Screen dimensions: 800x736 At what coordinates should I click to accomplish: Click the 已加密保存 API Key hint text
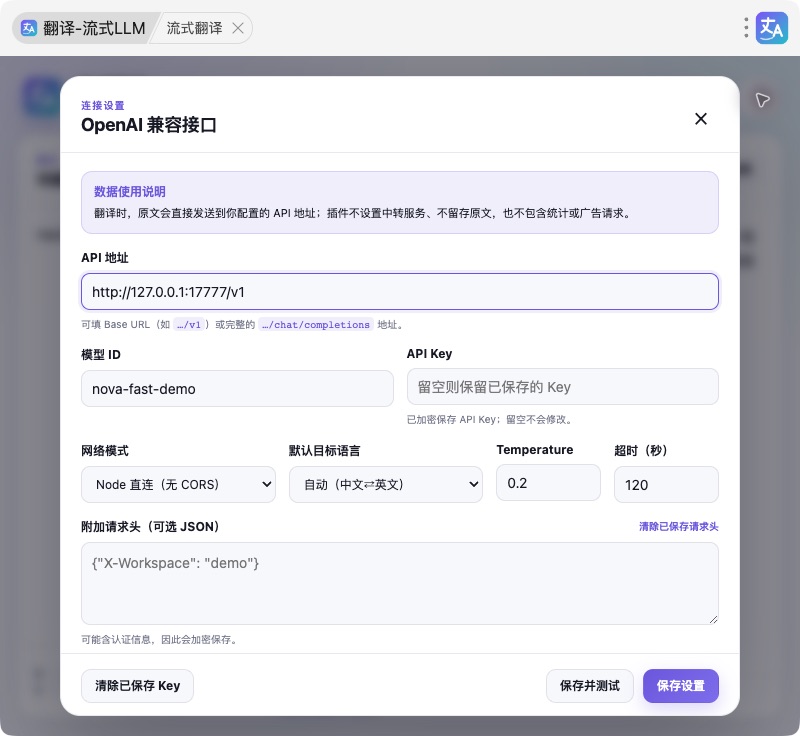(x=491, y=420)
